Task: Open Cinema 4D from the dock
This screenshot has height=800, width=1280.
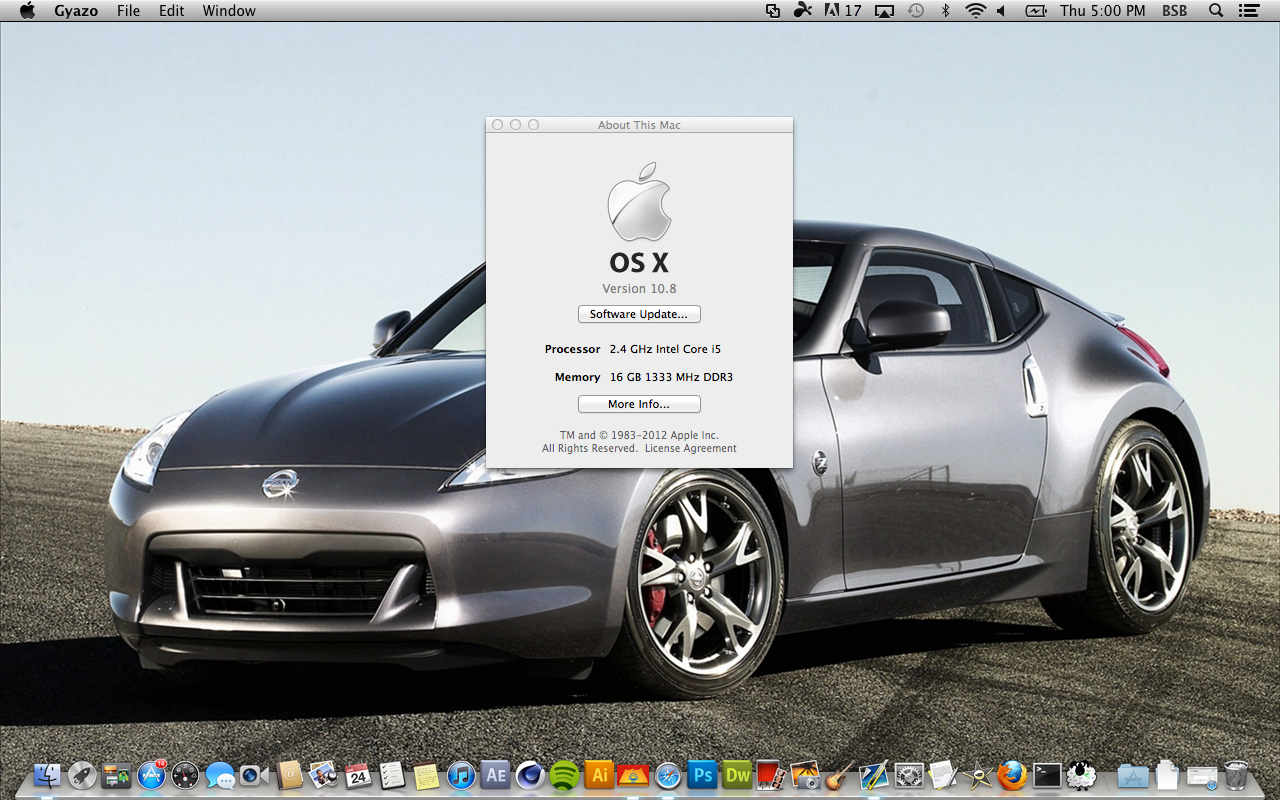Action: pyautogui.click(x=530, y=774)
